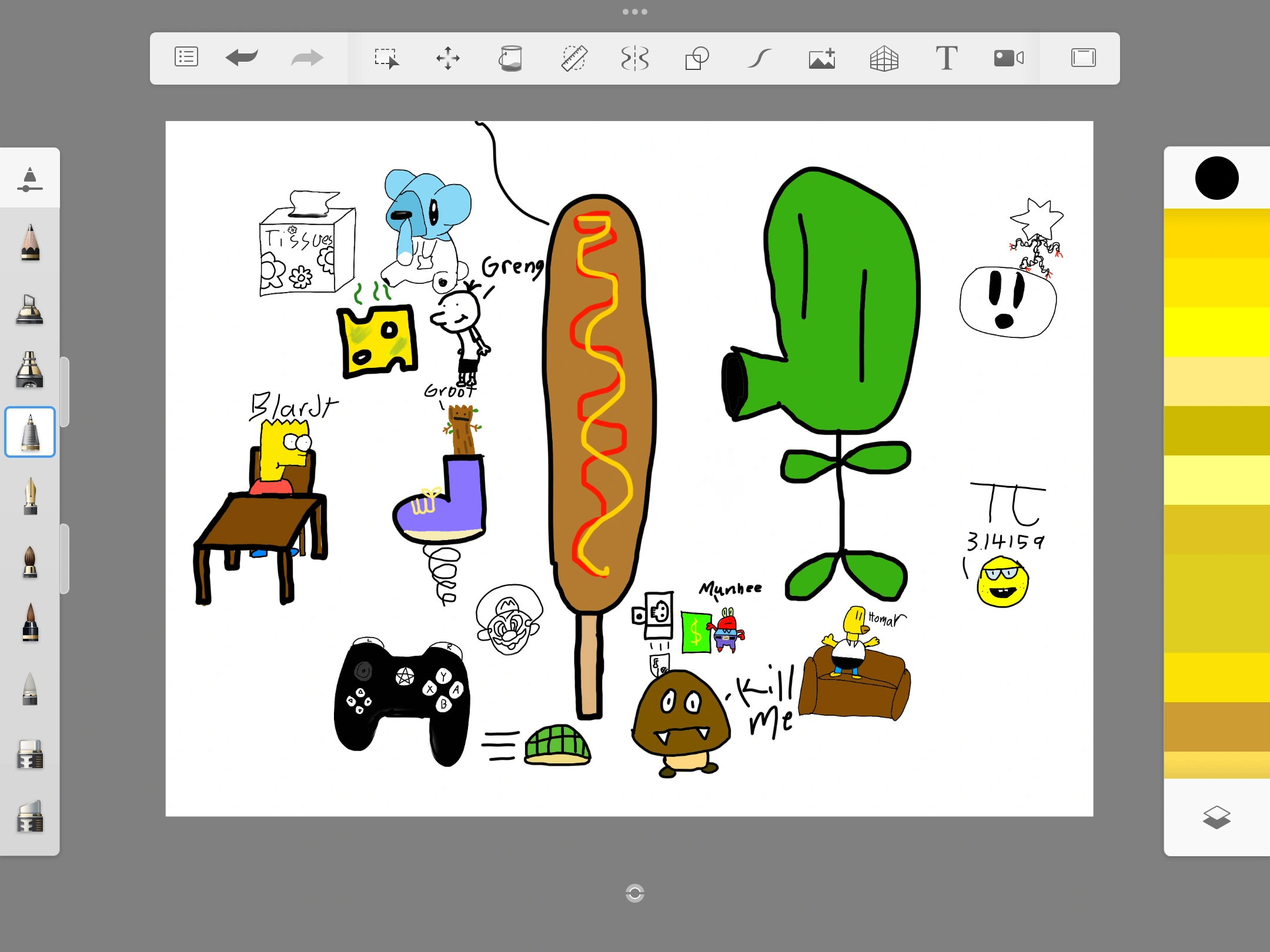Viewport: 1270px width, 952px height.
Task: Open the draw shapes tool
Action: pos(697,58)
